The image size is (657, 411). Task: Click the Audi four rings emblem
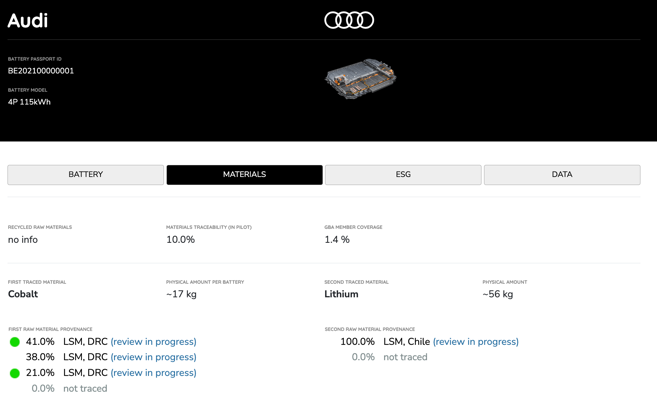[x=349, y=20]
